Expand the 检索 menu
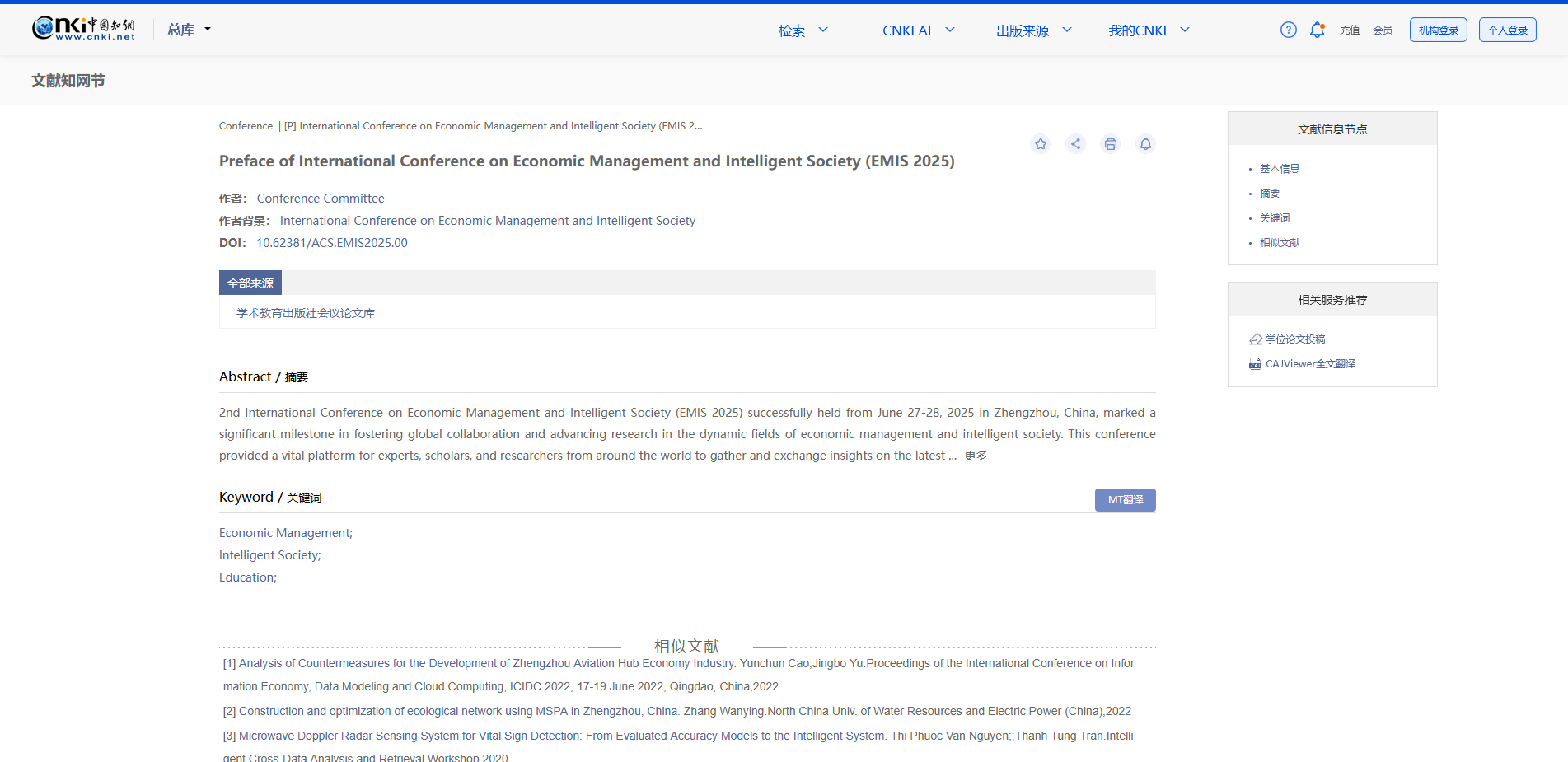The image size is (1568, 762). 803,30
